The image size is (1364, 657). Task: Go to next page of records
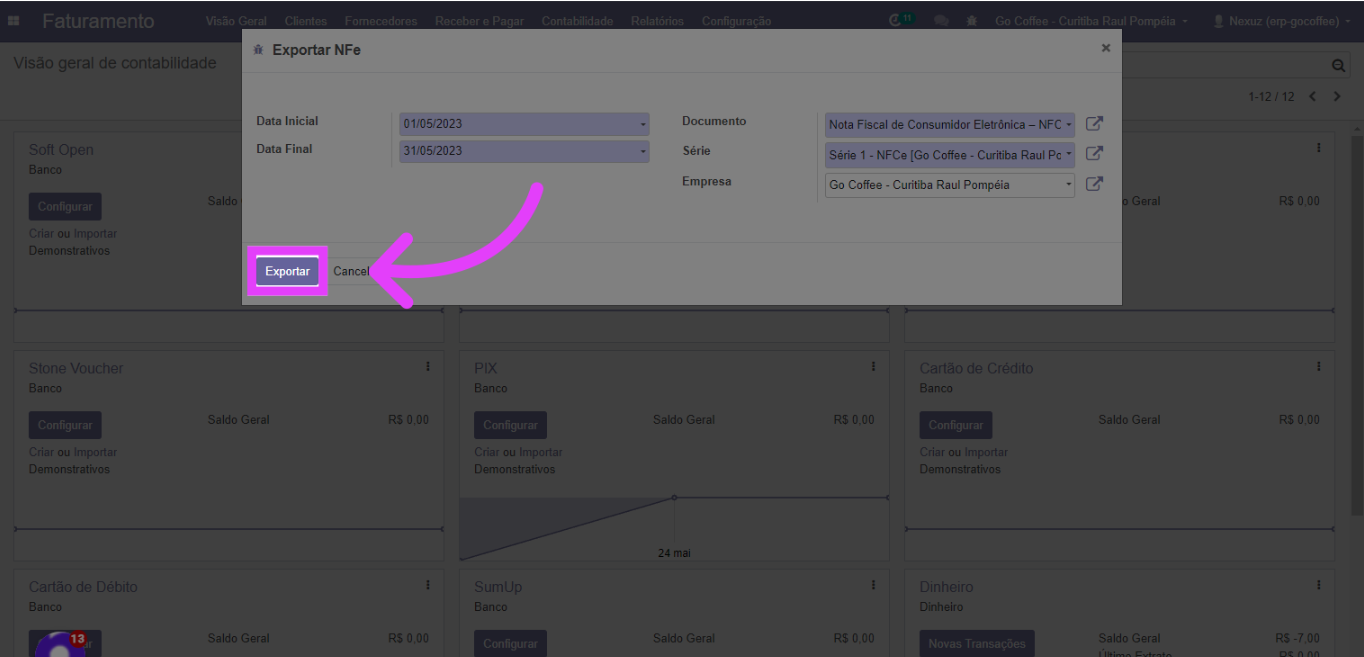point(1337,96)
